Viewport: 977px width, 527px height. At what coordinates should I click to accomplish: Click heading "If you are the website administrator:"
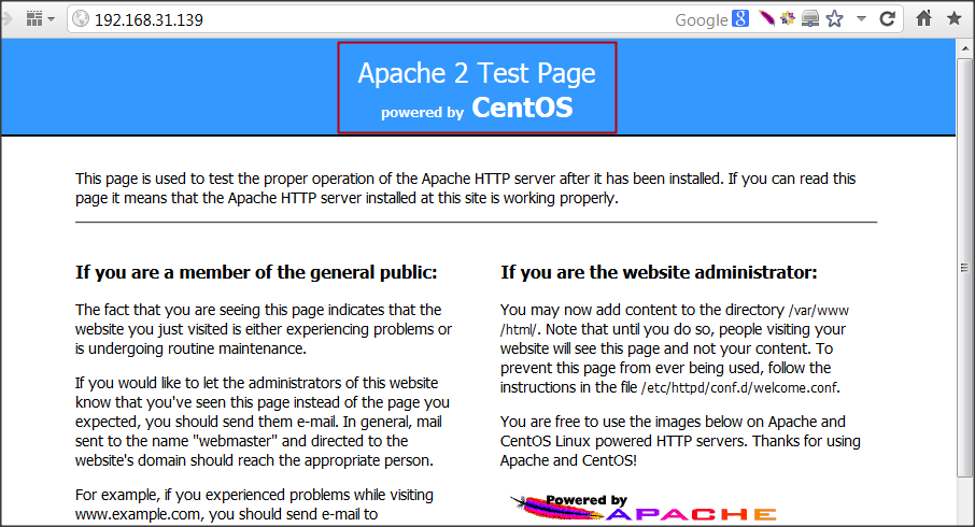point(659,272)
